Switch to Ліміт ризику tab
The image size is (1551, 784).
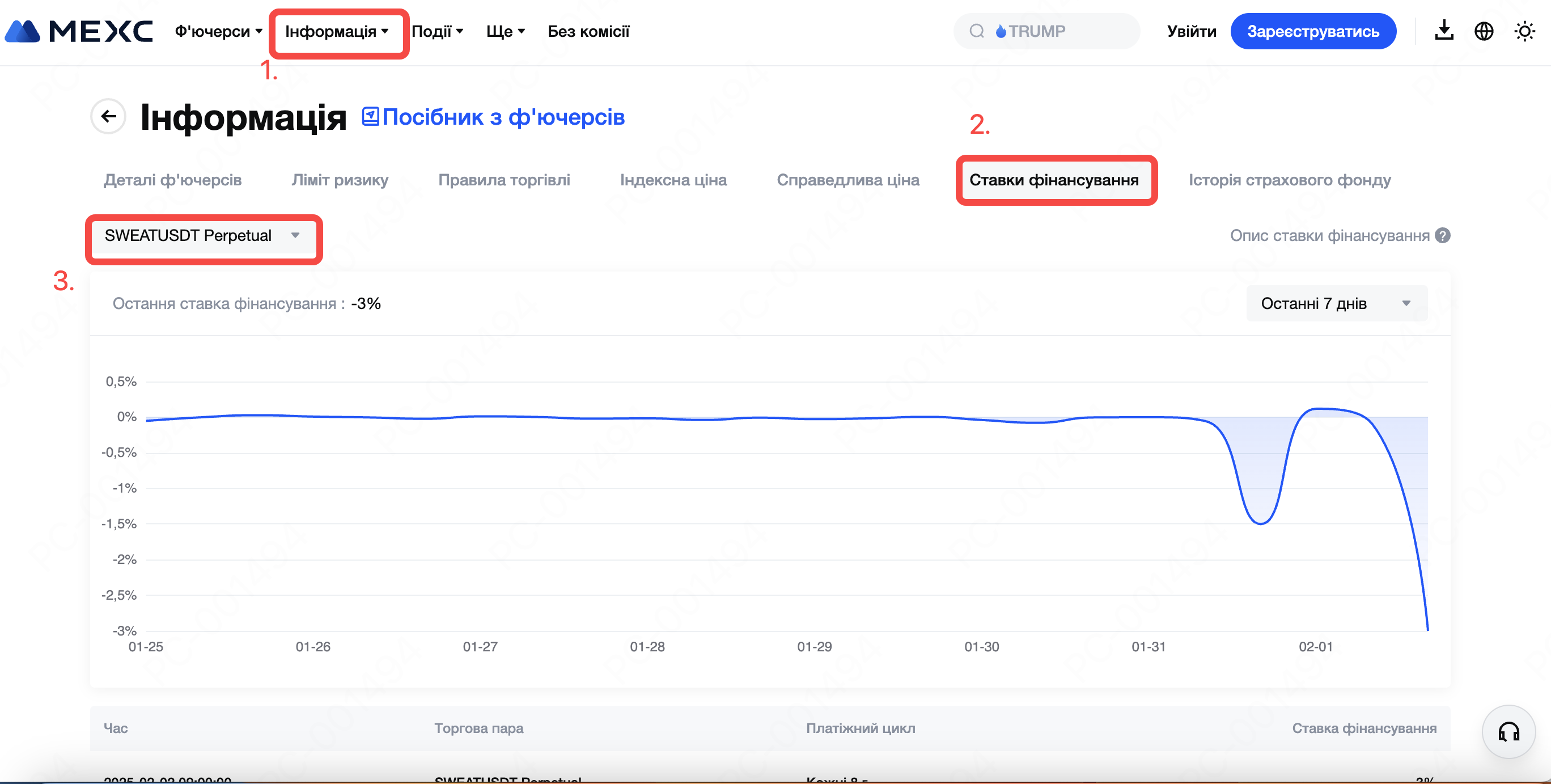[340, 180]
